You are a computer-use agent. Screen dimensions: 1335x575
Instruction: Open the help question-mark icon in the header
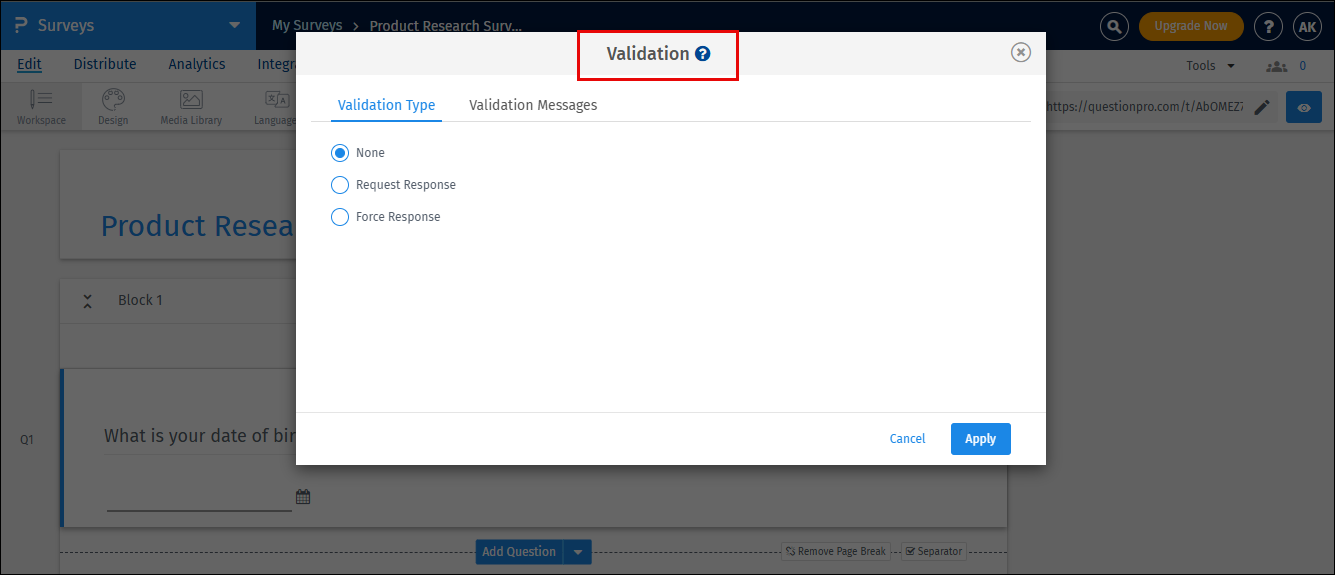(x=1268, y=26)
